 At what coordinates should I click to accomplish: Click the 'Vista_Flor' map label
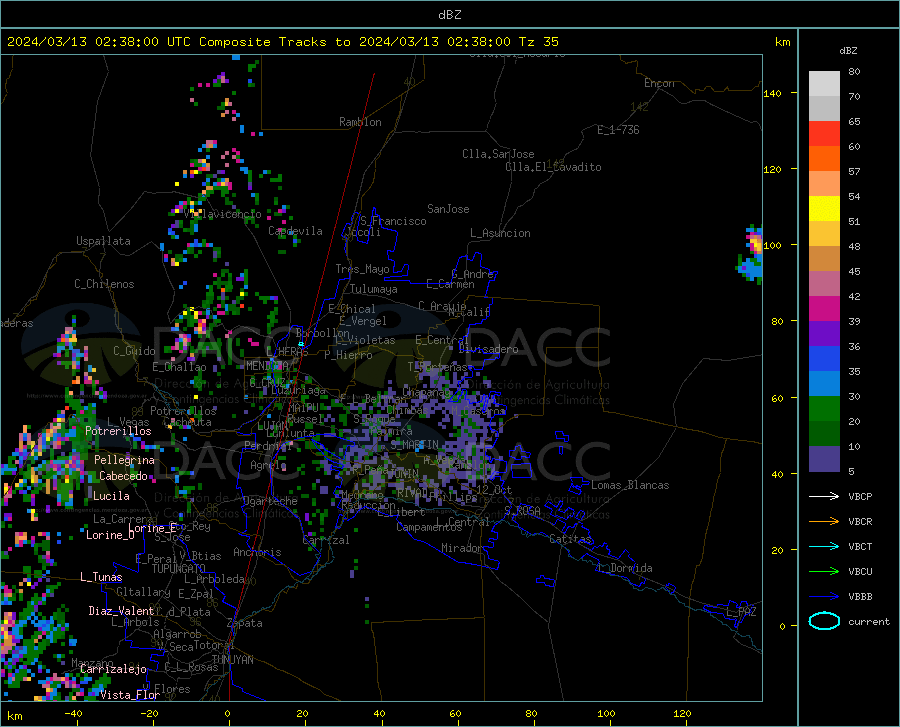130,695
